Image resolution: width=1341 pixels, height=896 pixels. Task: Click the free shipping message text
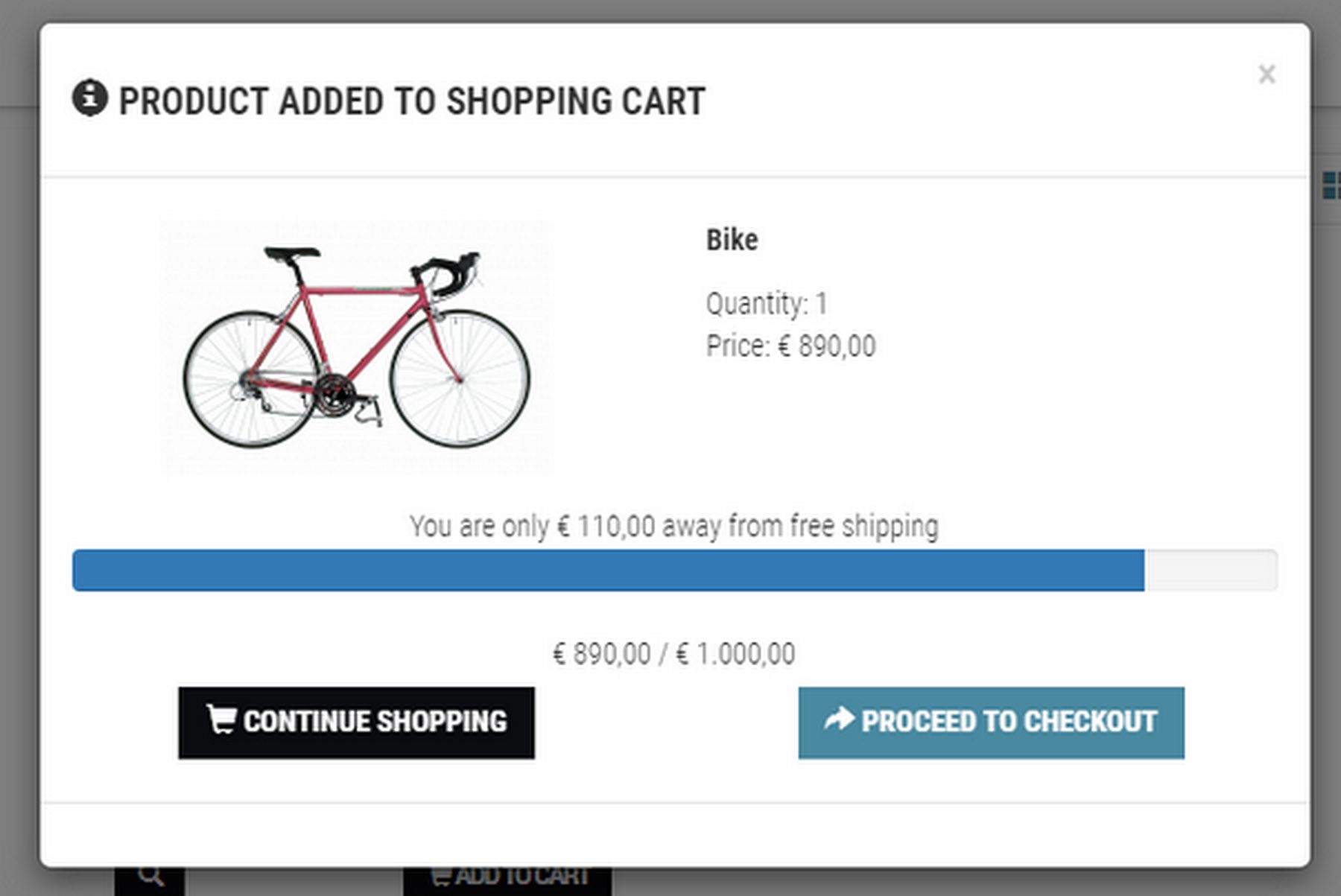click(x=673, y=526)
